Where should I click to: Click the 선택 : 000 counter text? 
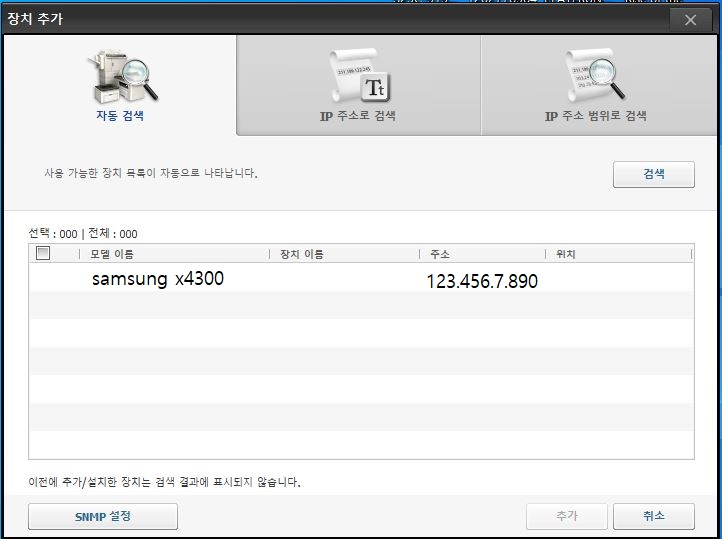click(53, 233)
